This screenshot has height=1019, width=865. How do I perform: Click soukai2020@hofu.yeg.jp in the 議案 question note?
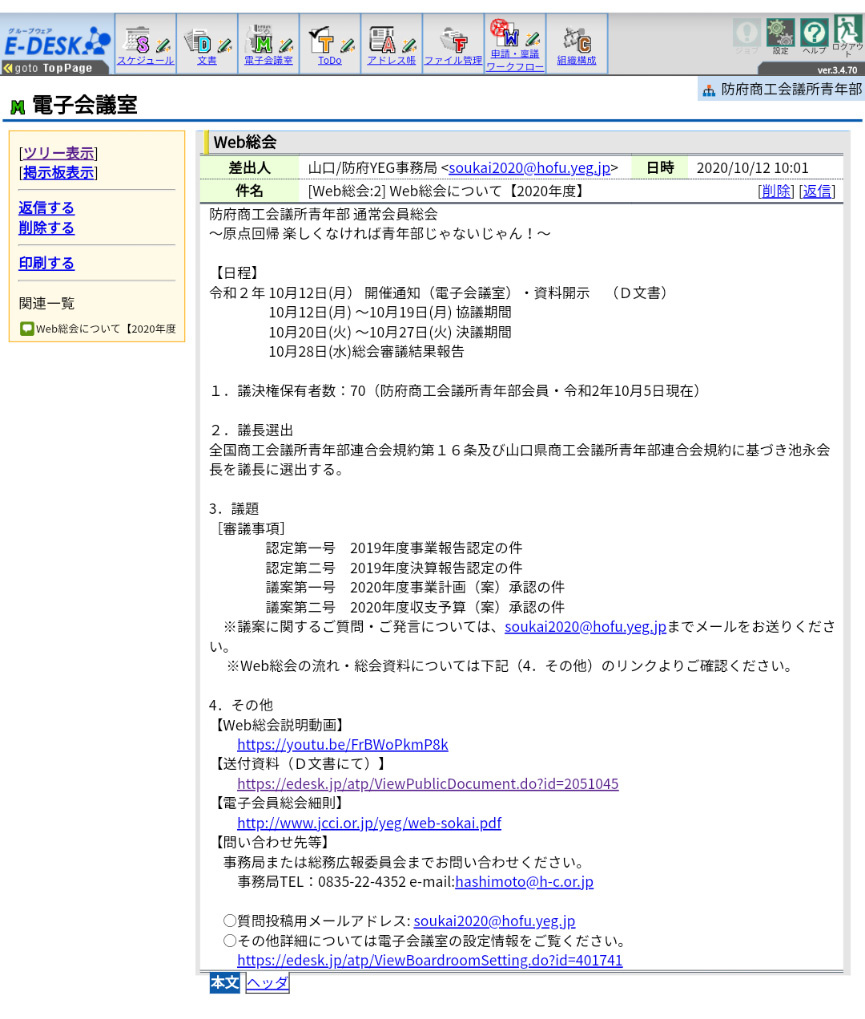[586, 626]
